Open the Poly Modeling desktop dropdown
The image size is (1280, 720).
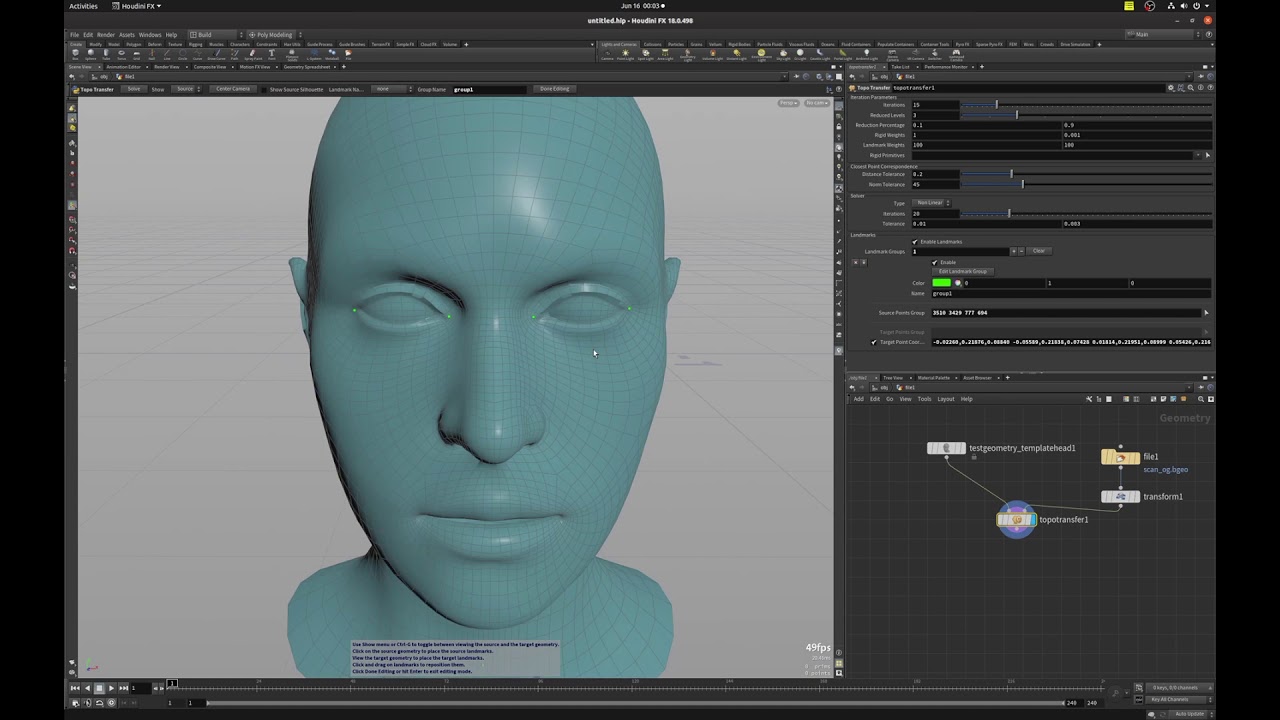click(273, 35)
